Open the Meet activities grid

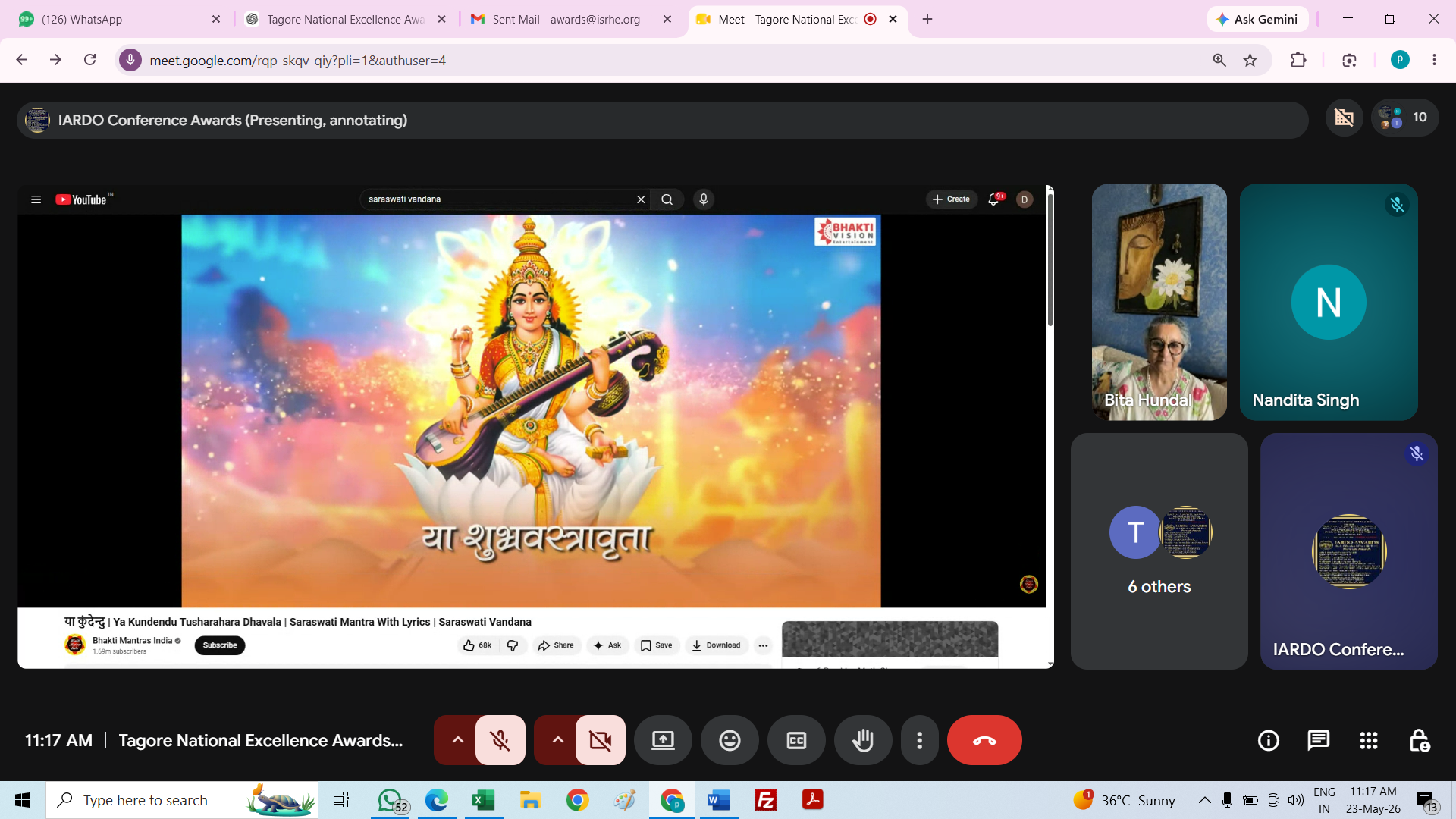[x=1369, y=740]
